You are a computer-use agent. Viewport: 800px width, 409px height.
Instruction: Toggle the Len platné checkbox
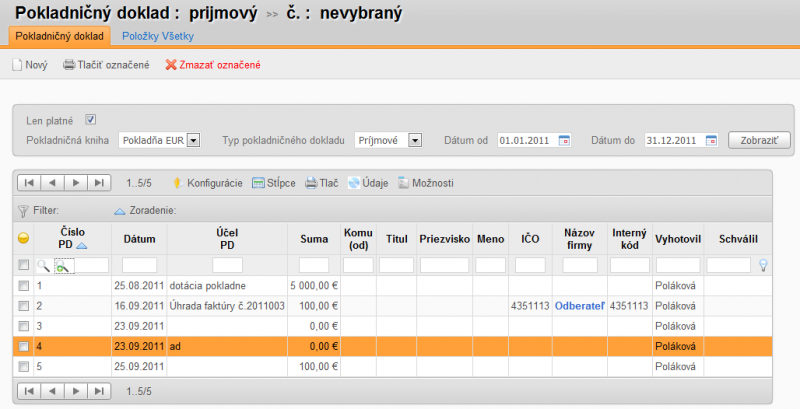[90, 120]
